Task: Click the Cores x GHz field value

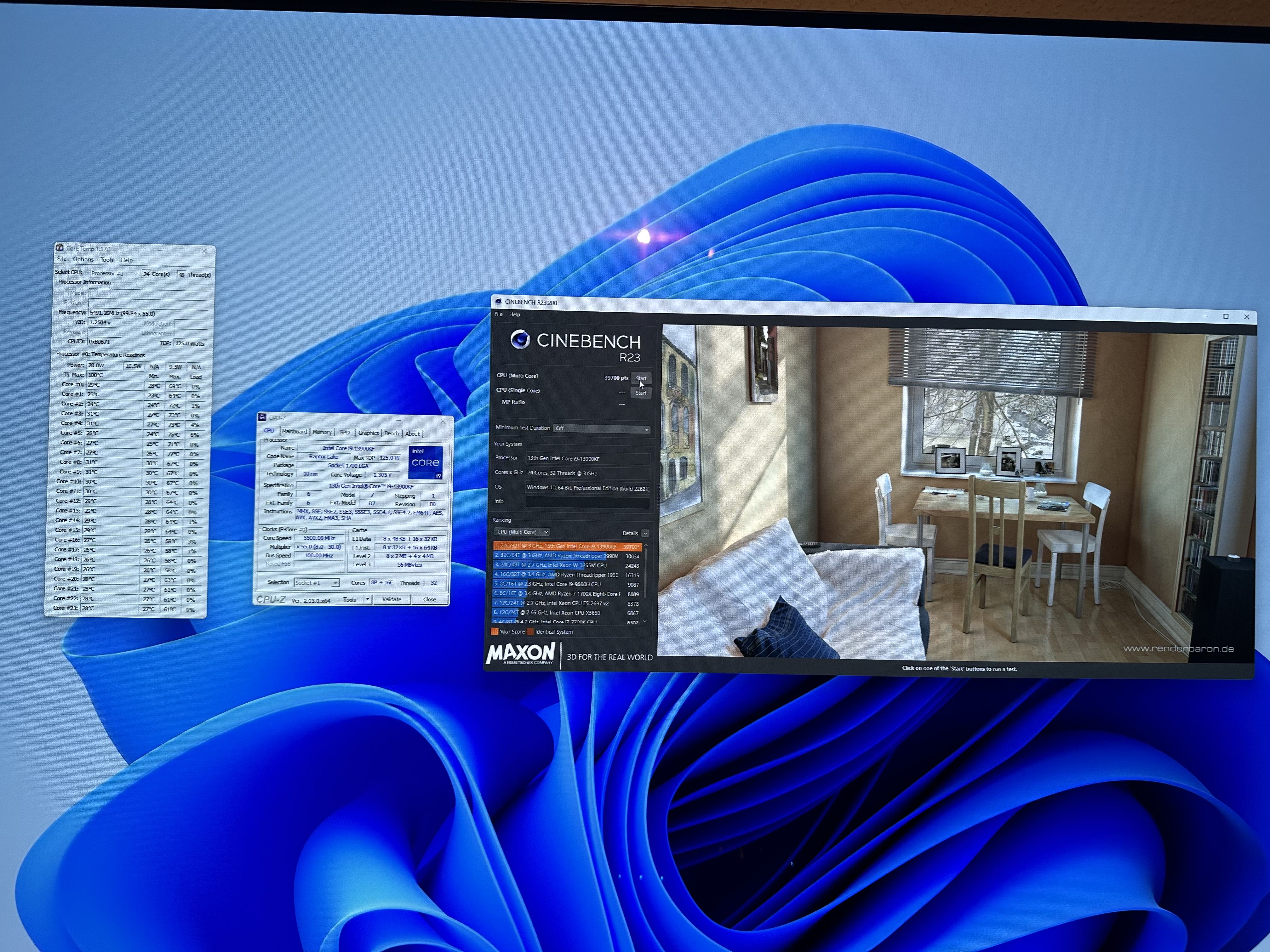Action: (x=587, y=473)
